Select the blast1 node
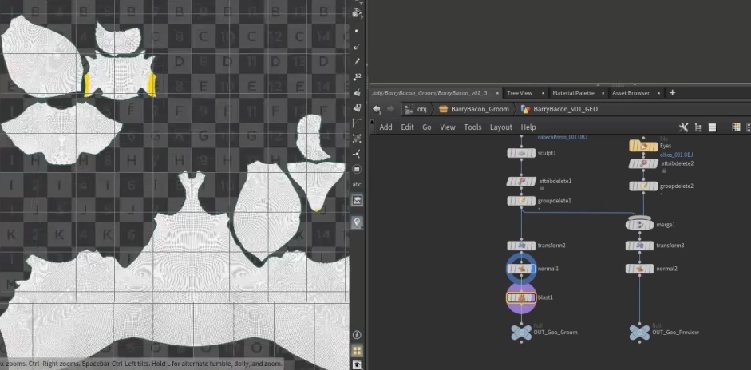751x370 pixels. click(522, 298)
